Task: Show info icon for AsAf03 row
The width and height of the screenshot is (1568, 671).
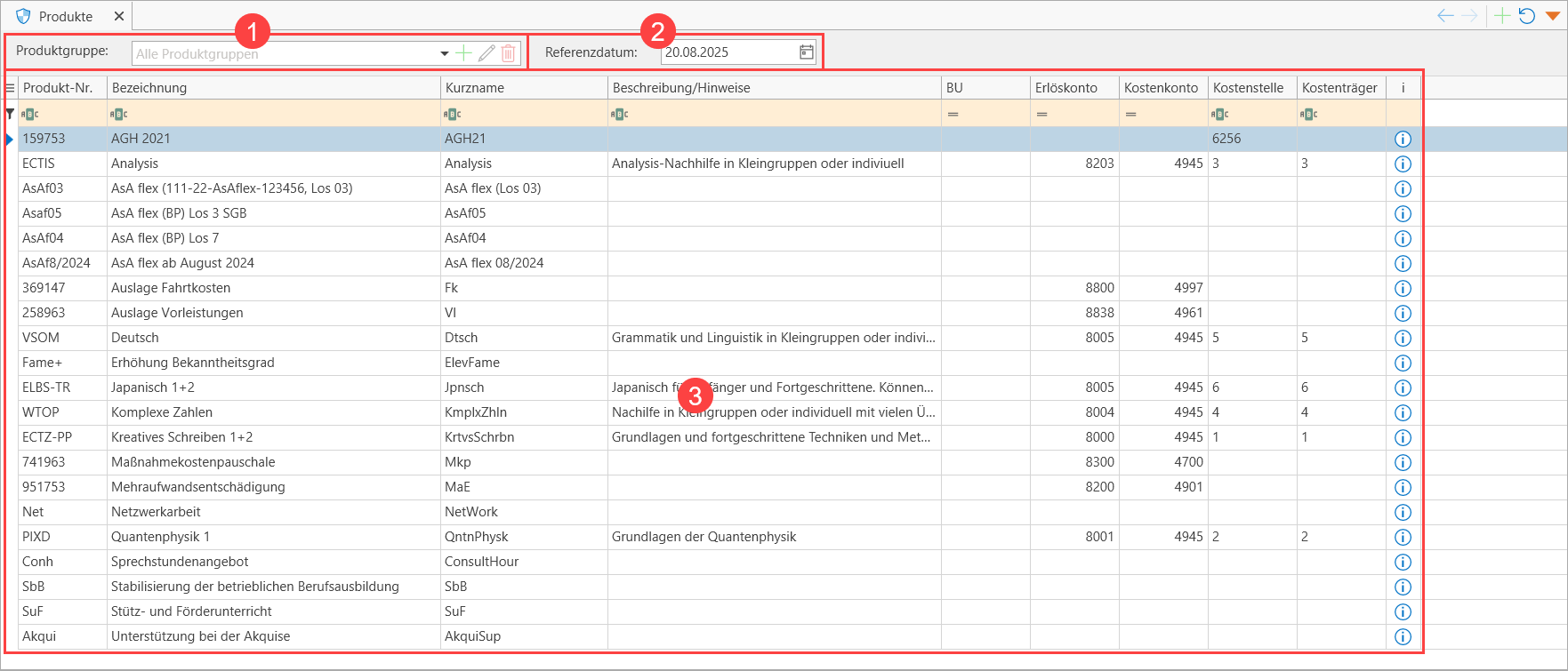Action: (1403, 188)
